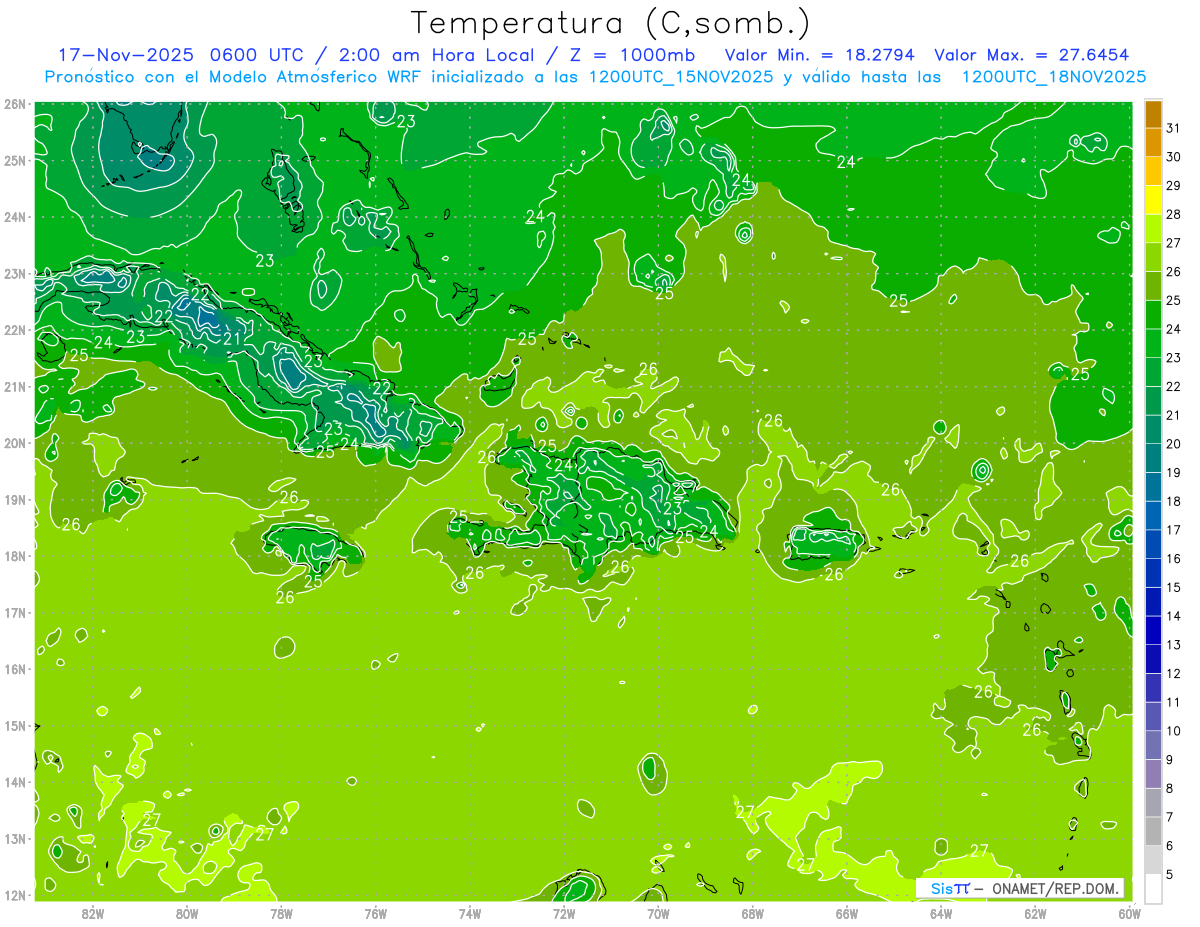Click the longitude axis label "60W"
This screenshot has width=1200, height=927.
1129,913
